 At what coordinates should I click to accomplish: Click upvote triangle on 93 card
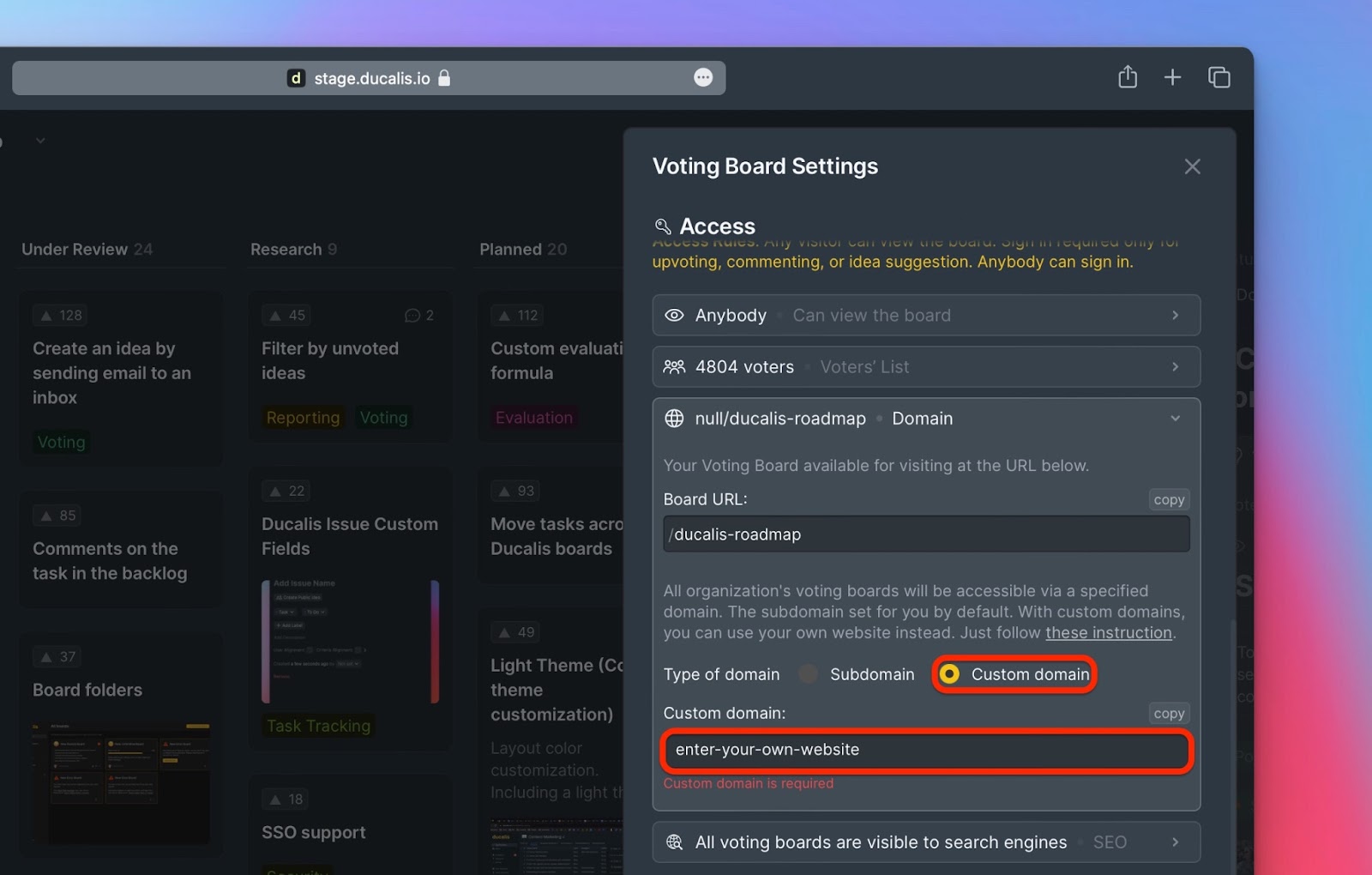tap(504, 492)
